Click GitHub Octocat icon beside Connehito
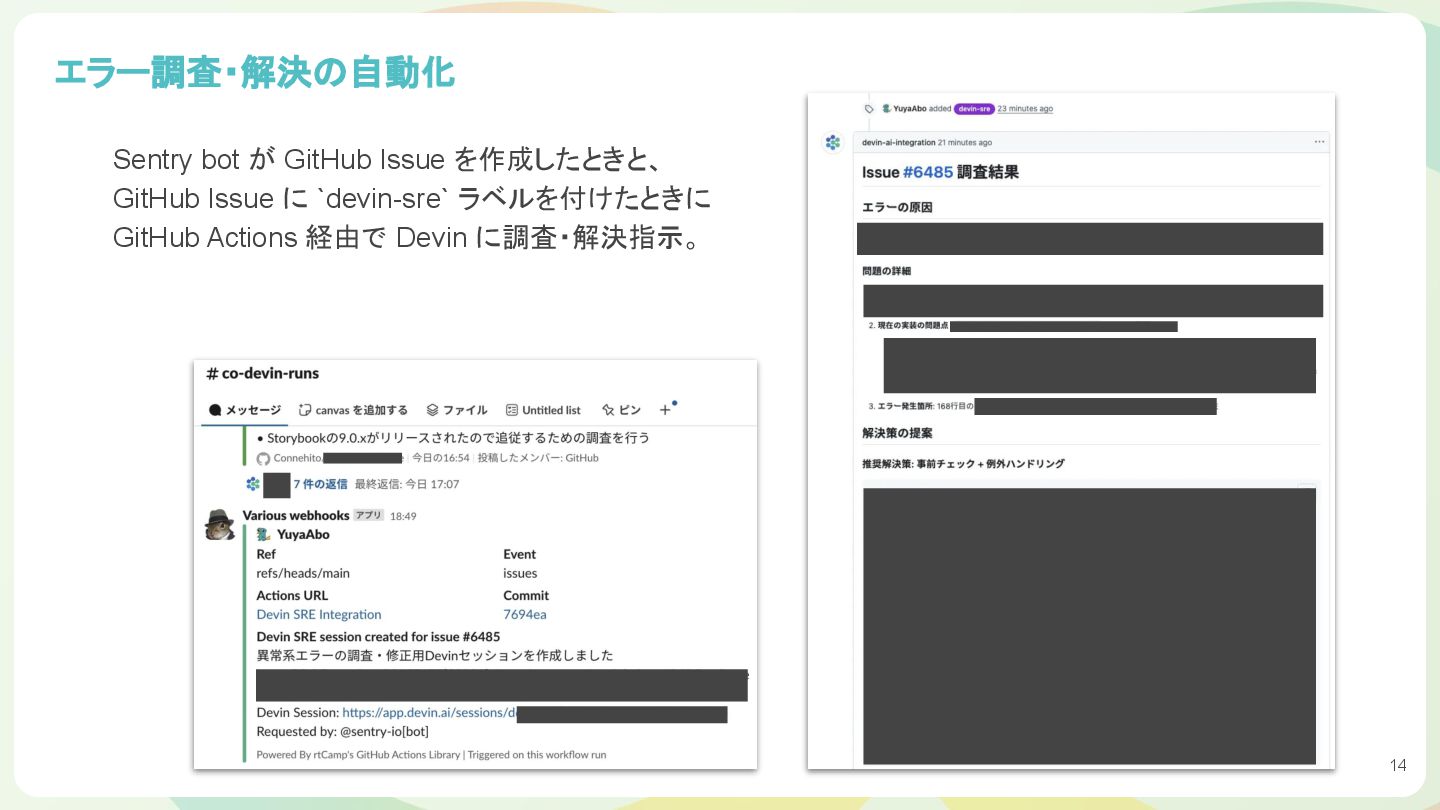 263,458
